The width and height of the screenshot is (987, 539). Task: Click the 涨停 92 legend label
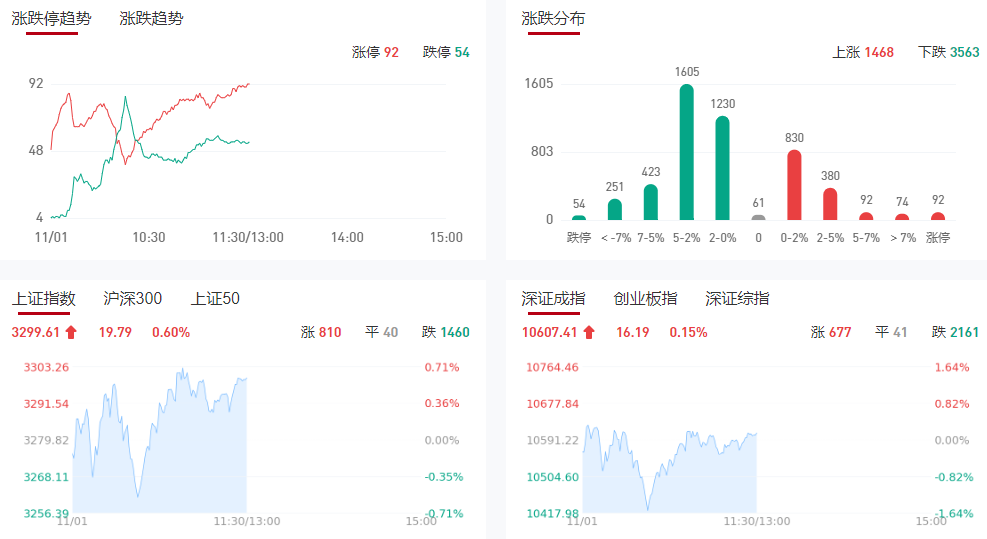coord(375,52)
